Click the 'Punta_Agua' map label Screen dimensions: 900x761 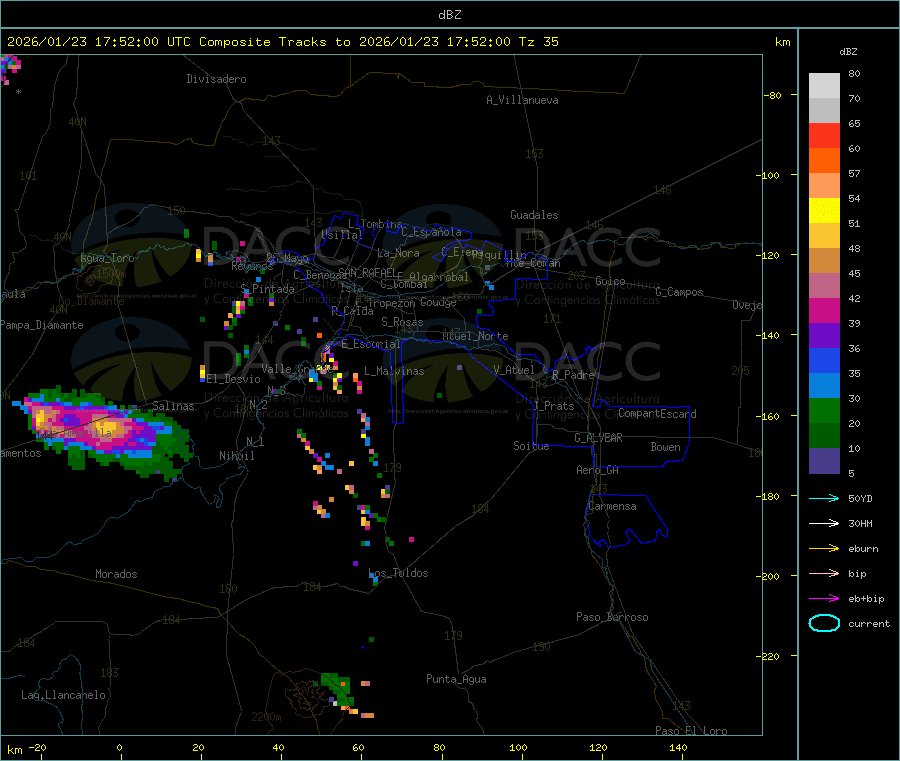[x=456, y=679]
